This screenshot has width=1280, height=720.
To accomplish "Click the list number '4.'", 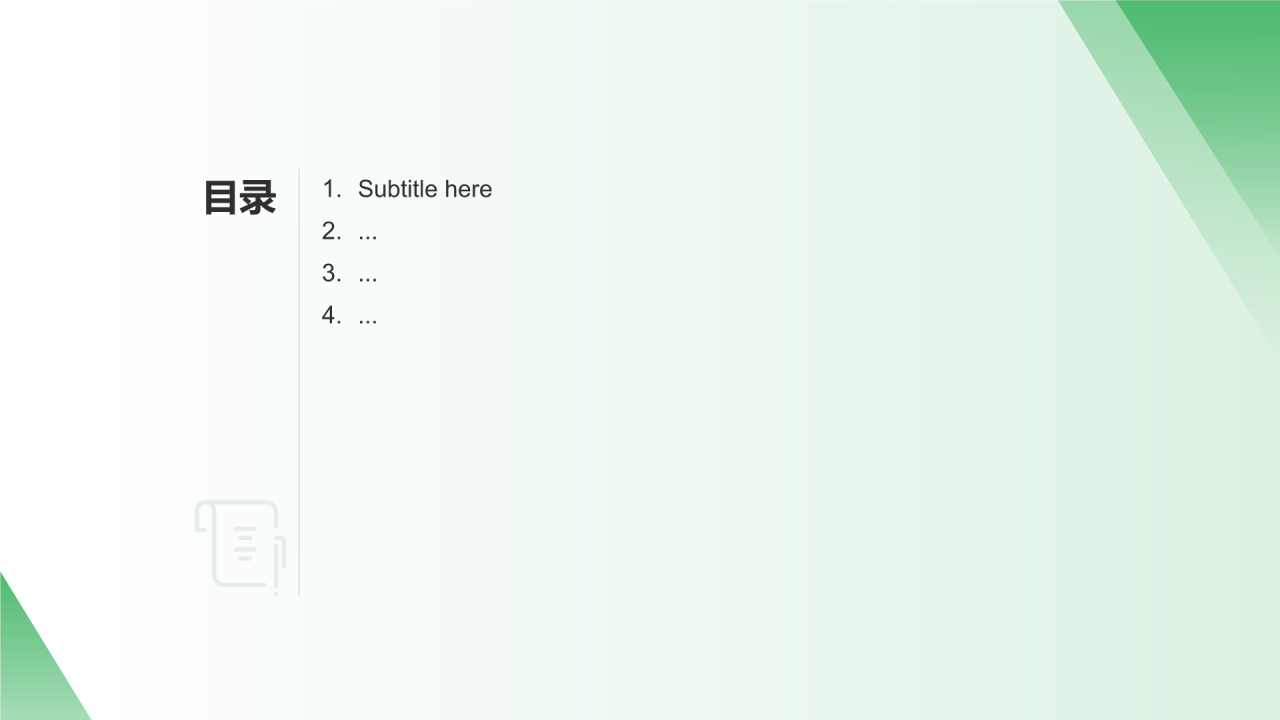I will [x=332, y=315].
